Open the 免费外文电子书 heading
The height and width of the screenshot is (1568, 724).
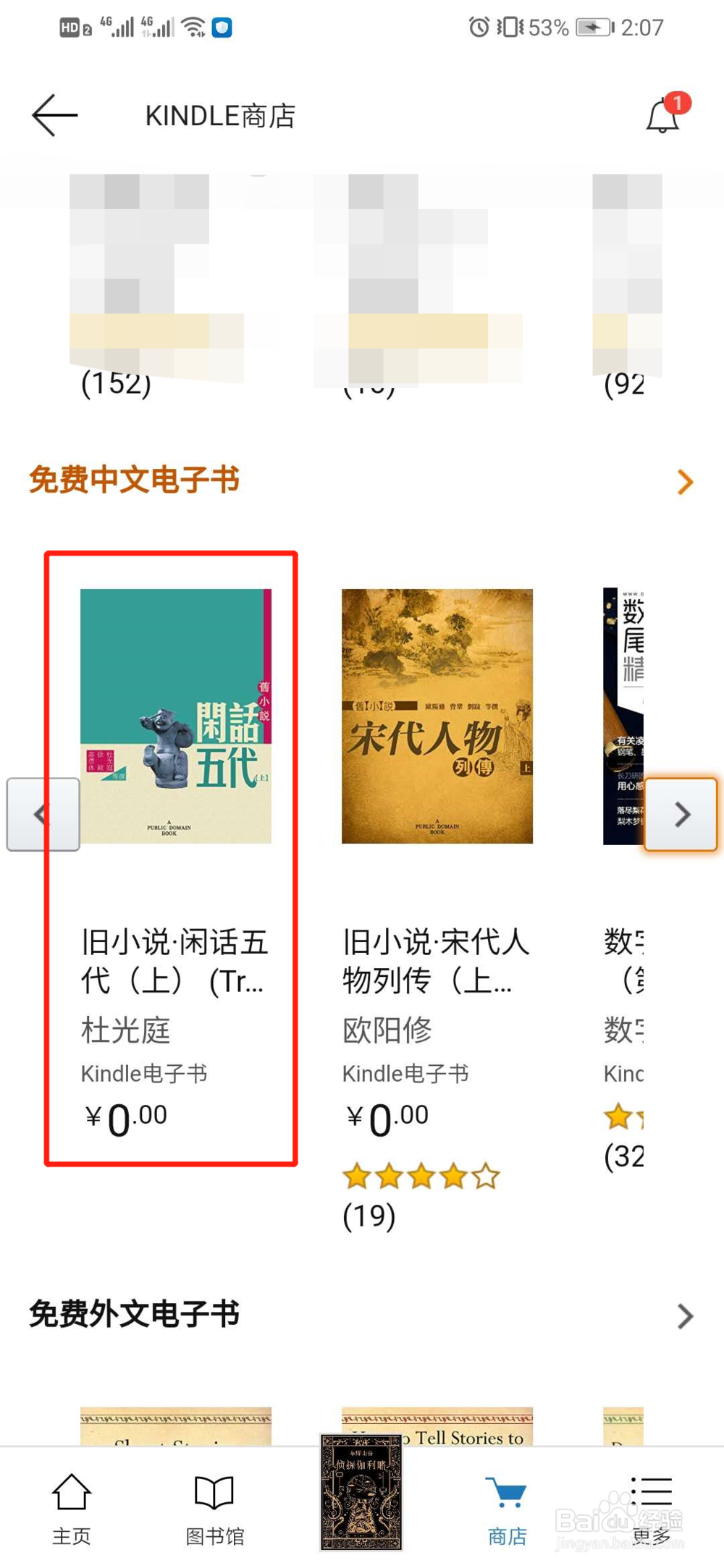pyautogui.click(x=134, y=1314)
